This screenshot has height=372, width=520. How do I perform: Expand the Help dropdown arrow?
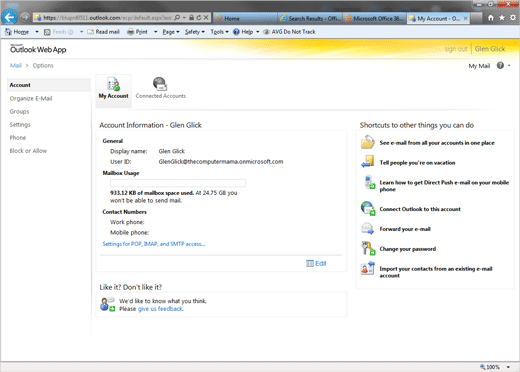pos(258,32)
